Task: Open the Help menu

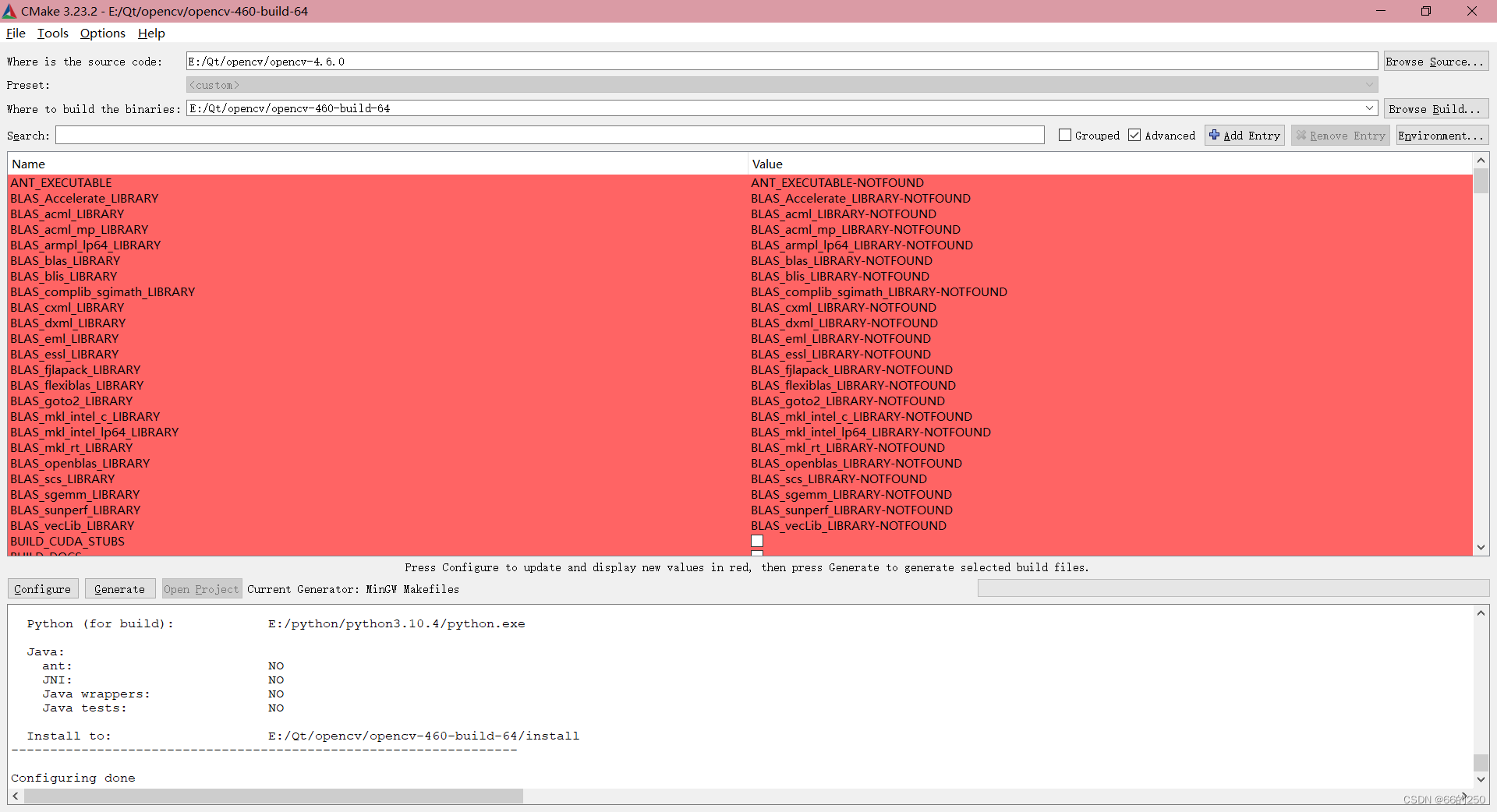Action: (151, 33)
